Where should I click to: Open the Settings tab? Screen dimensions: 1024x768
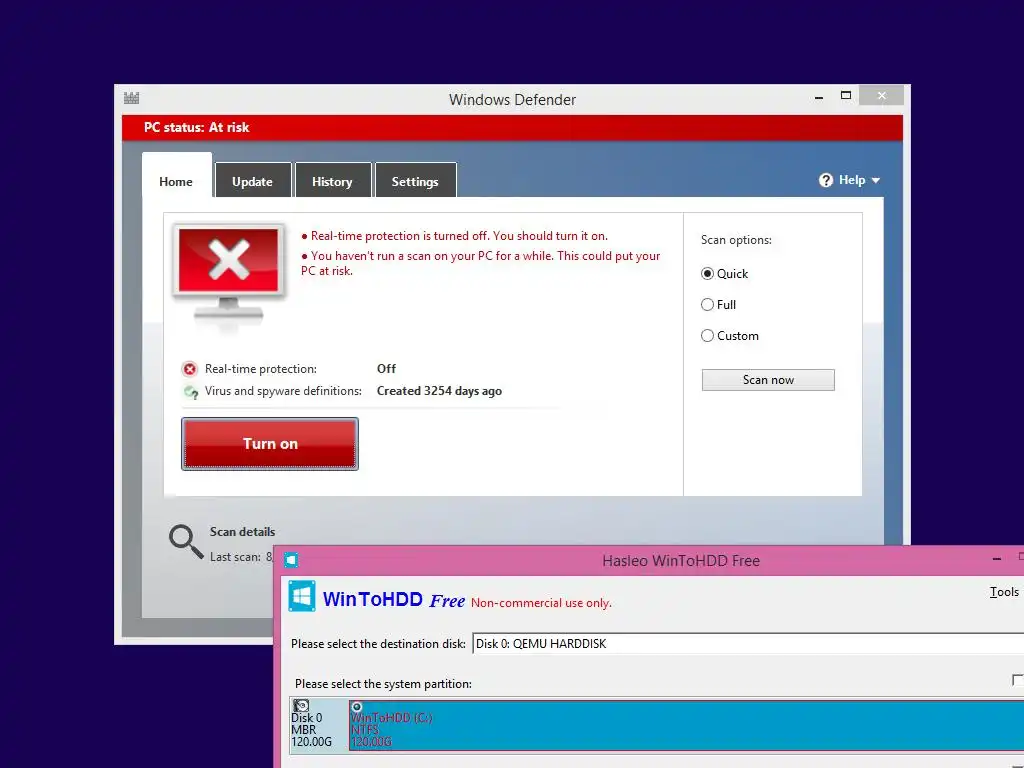pyautogui.click(x=415, y=182)
